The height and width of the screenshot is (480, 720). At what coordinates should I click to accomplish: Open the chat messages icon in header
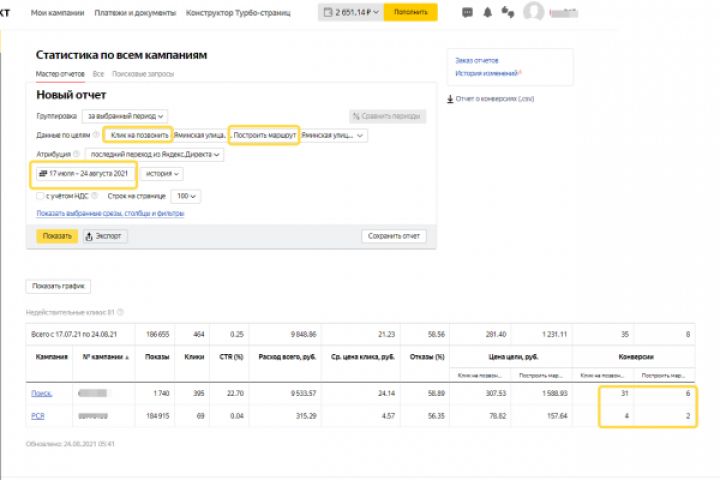[x=467, y=13]
